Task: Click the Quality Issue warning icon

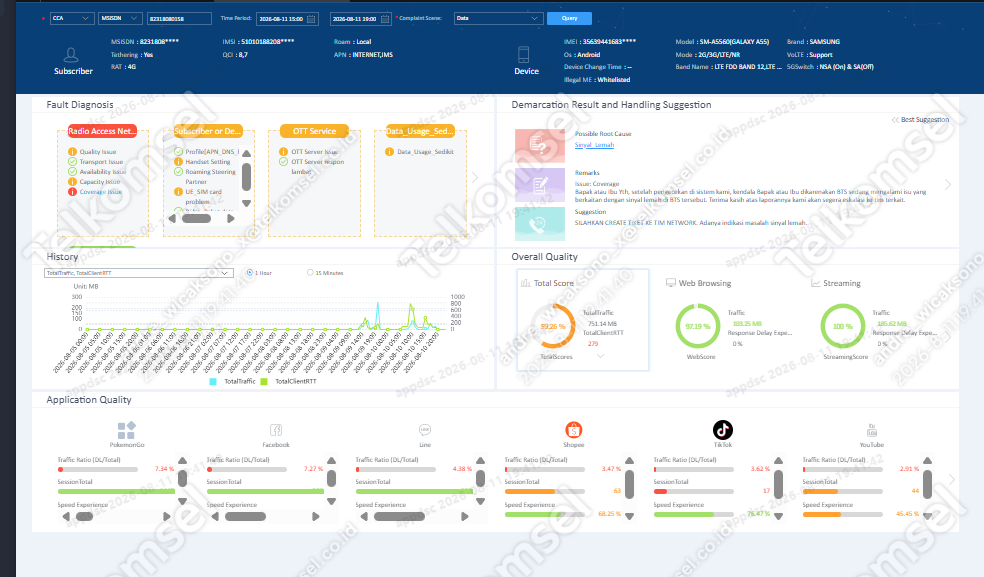Action: pos(72,152)
